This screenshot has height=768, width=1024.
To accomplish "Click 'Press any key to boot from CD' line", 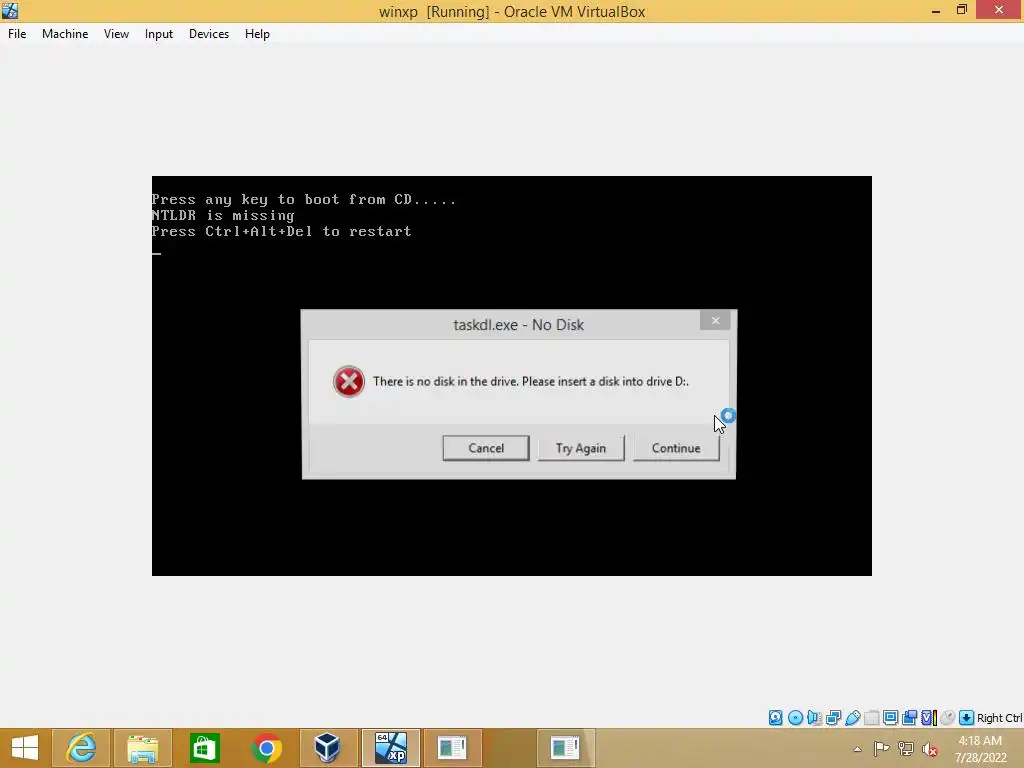I will pos(304,199).
